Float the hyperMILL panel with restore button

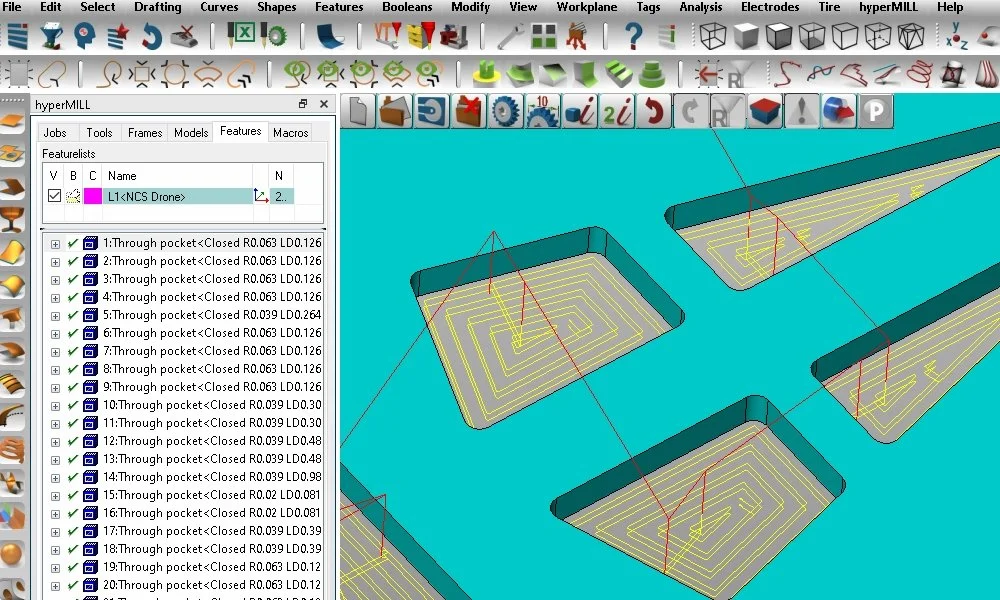pos(303,104)
